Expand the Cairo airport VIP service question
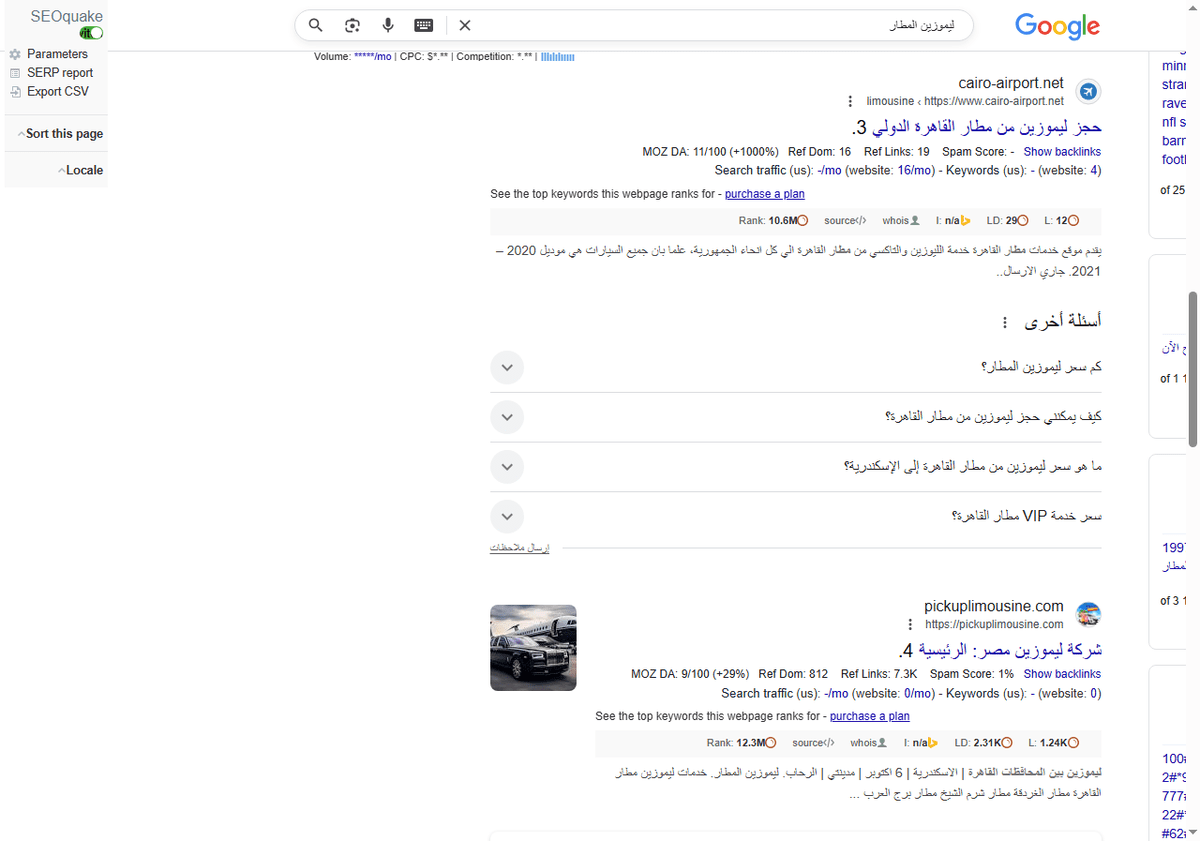Image resolution: width=1200 pixels, height=841 pixels. [x=507, y=516]
